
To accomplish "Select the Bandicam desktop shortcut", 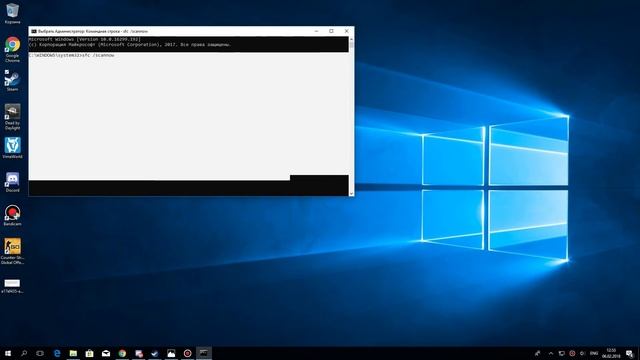I will pos(12,216).
